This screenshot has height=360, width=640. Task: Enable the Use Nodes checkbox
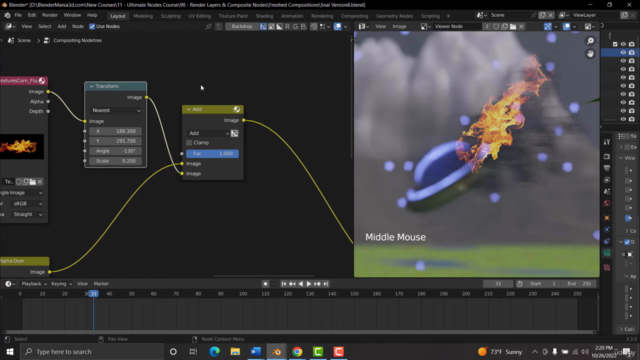point(92,27)
